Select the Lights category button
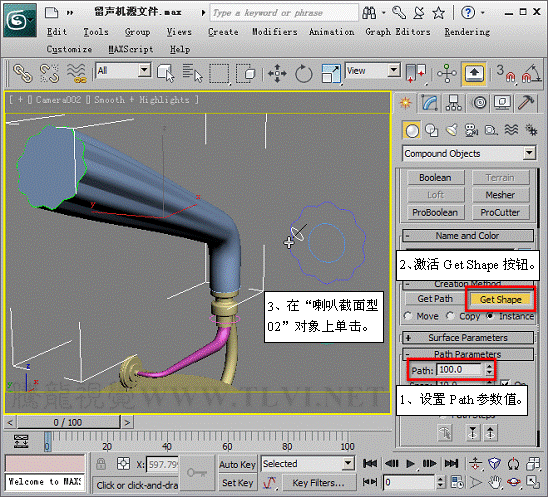 coord(452,131)
